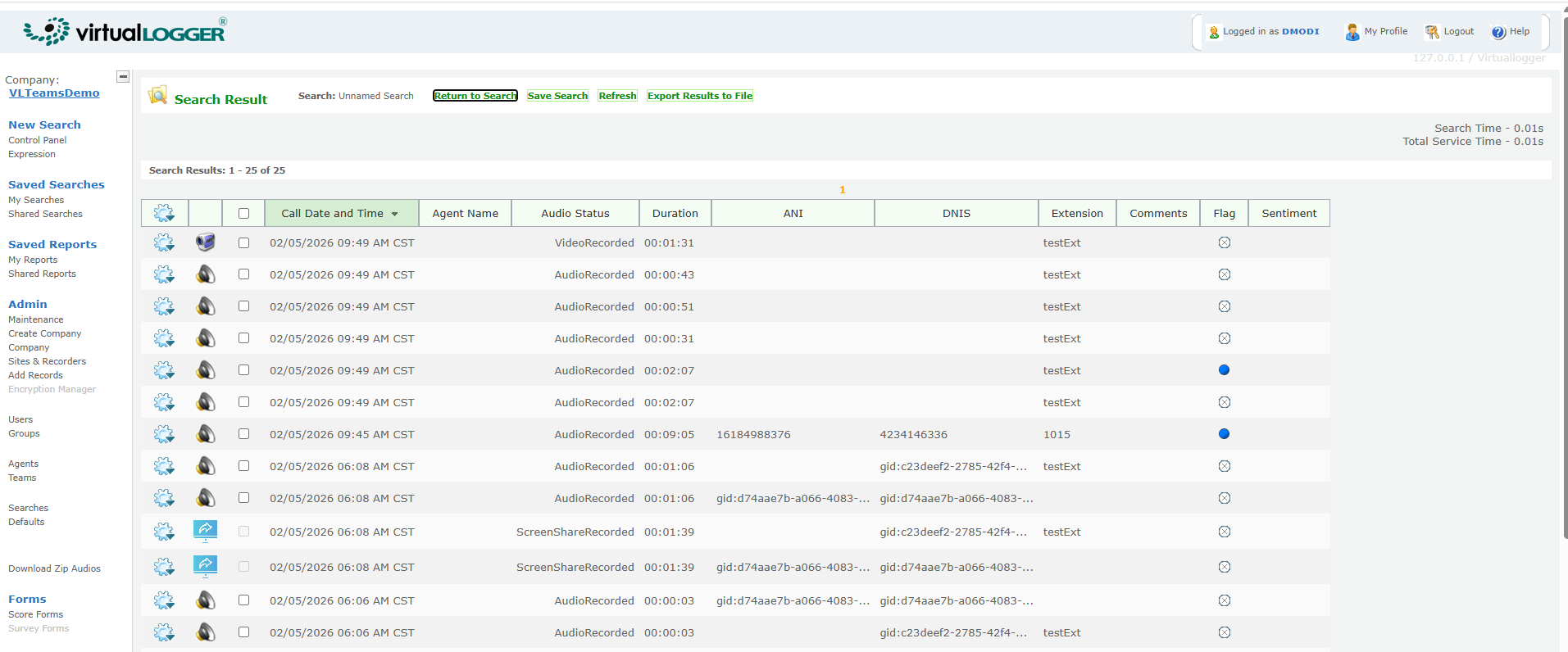
Task: Click the speaker icon for the 00:09:05 recording
Action: pyautogui.click(x=205, y=434)
